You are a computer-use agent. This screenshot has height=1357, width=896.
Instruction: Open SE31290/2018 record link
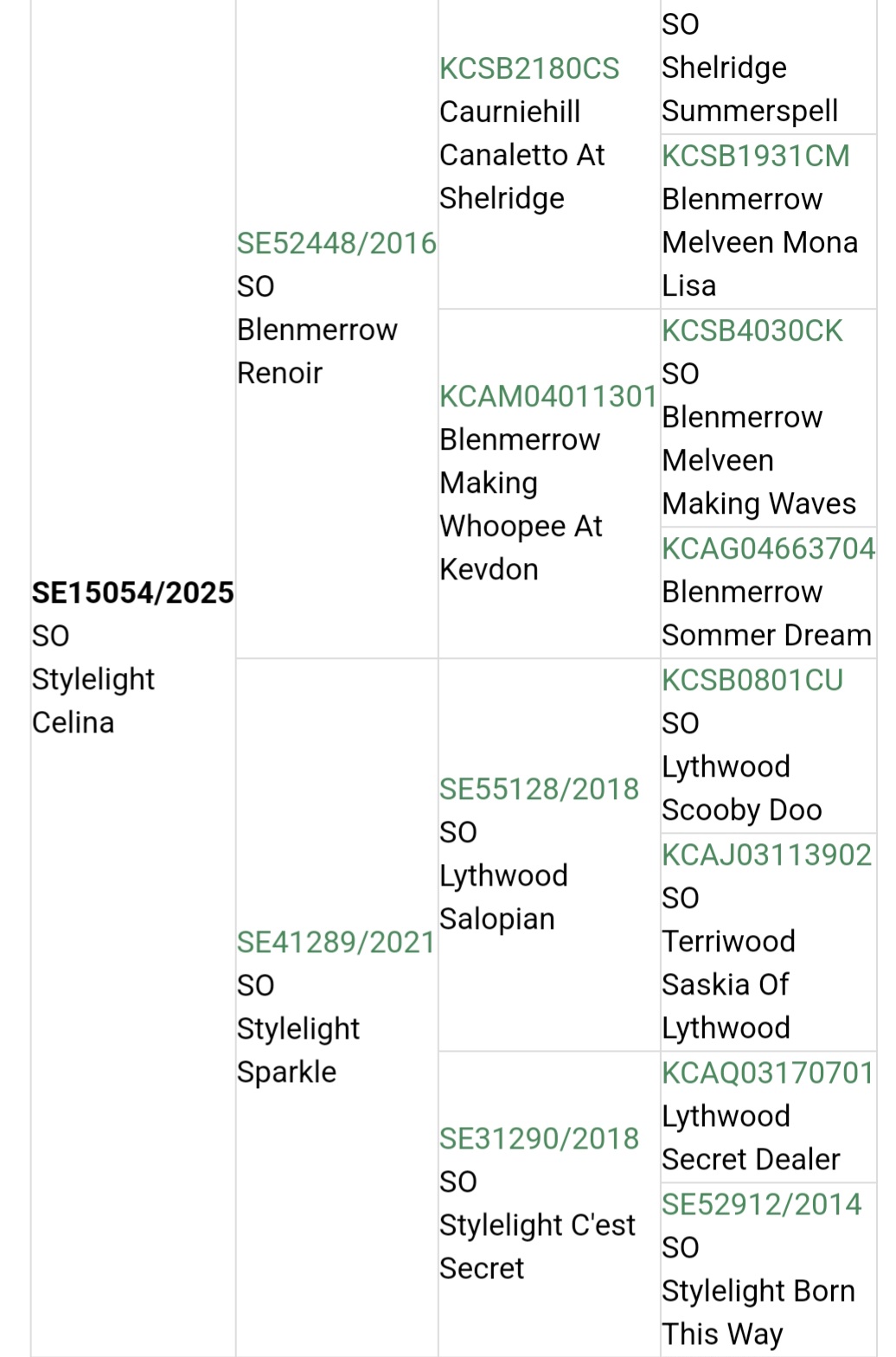click(539, 1139)
